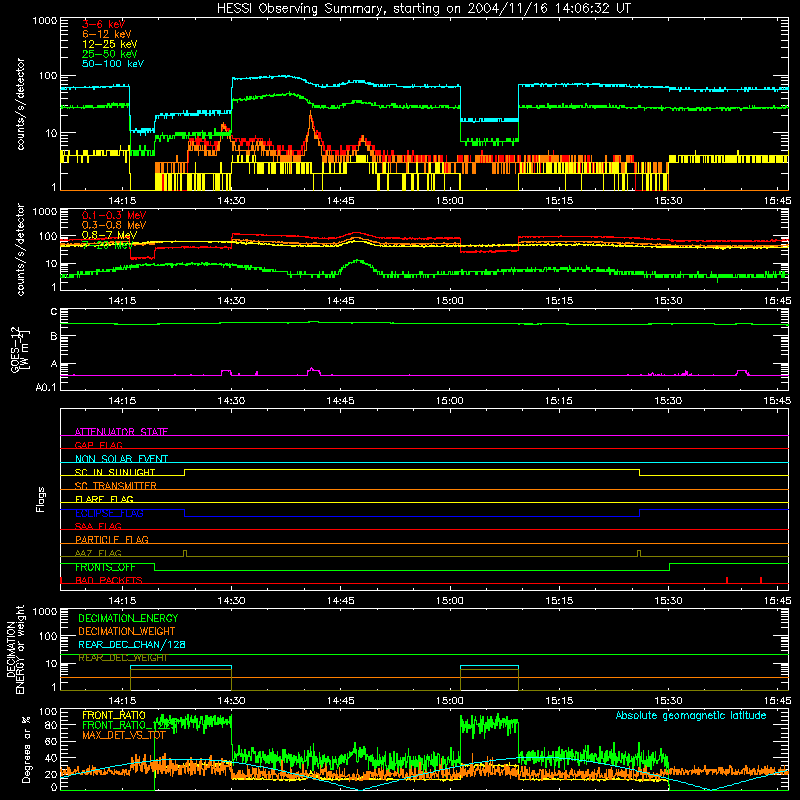Image resolution: width=800 pixels, height=800 pixels.
Task: Click the Absolute geomagnetic latitude label
Action: (691, 716)
